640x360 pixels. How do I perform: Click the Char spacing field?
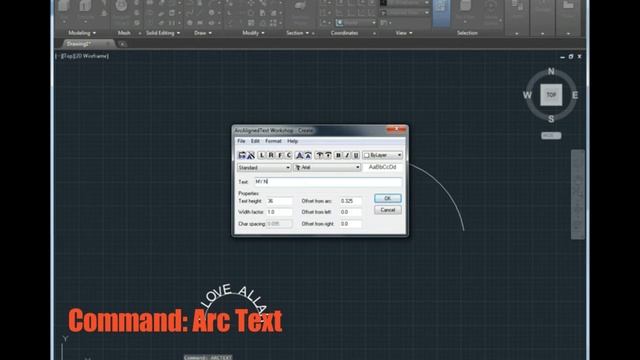(279, 224)
